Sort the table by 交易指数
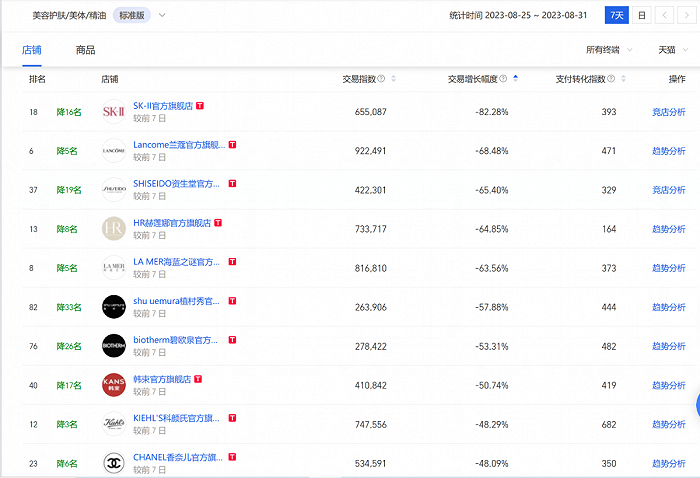The height and width of the screenshot is (478, 700). 393,79
